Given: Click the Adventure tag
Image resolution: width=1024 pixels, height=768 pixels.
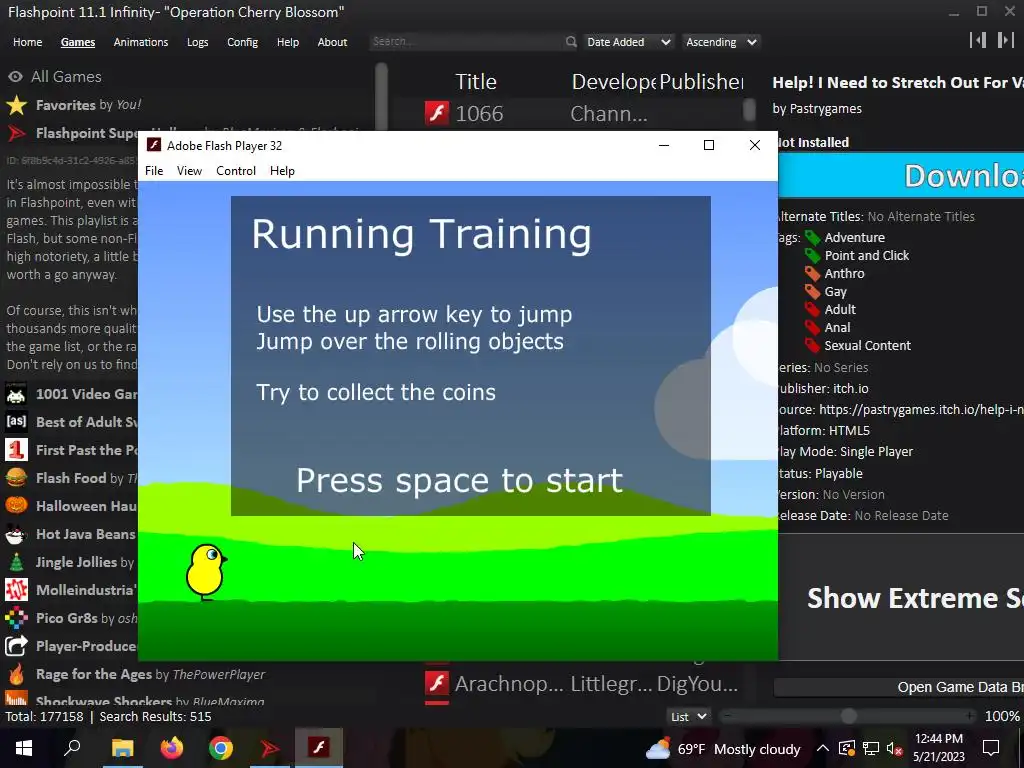Looking at the screenshot, I should [x=854, y=238].
